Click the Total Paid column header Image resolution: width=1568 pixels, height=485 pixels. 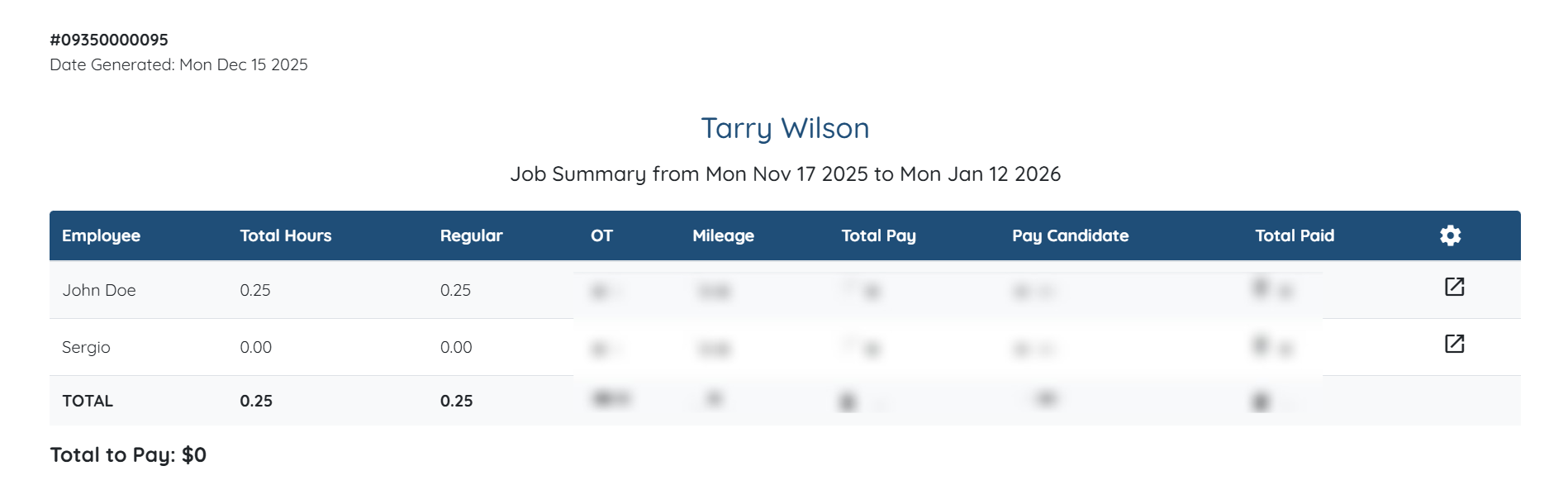tap(1295, 235)
